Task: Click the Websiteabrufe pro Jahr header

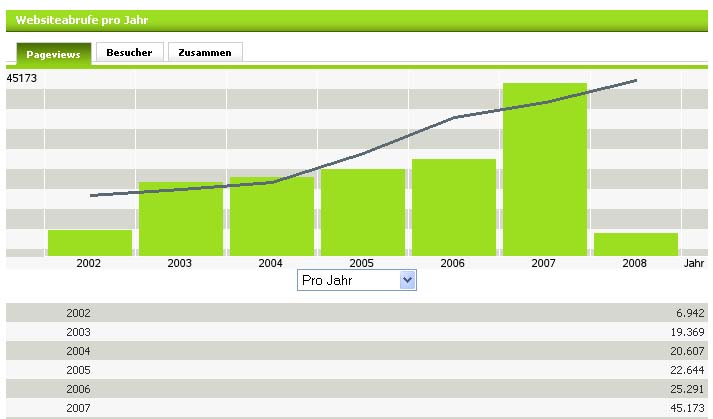Action: (69, 19)
